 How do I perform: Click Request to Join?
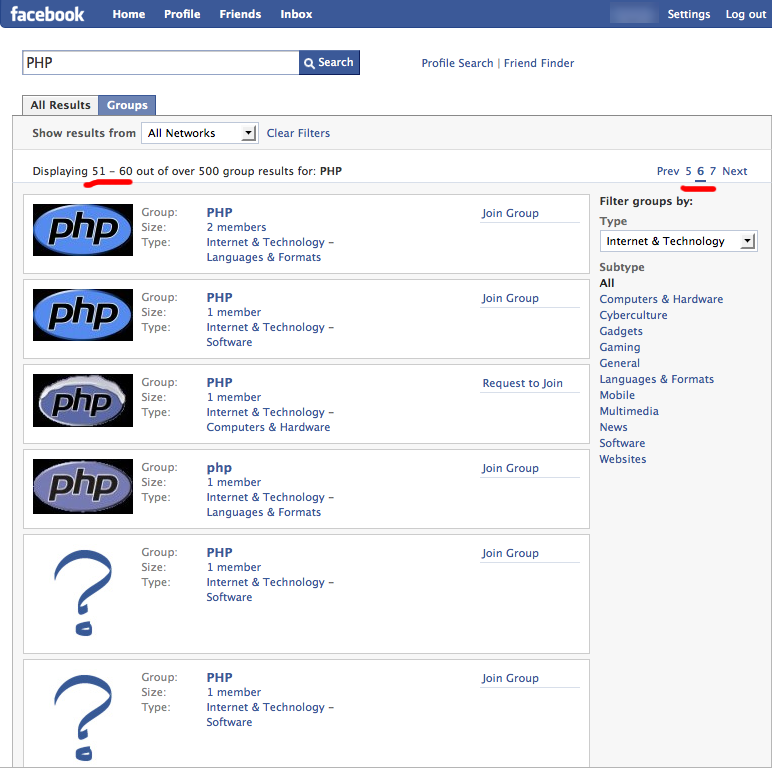(522, 383)
